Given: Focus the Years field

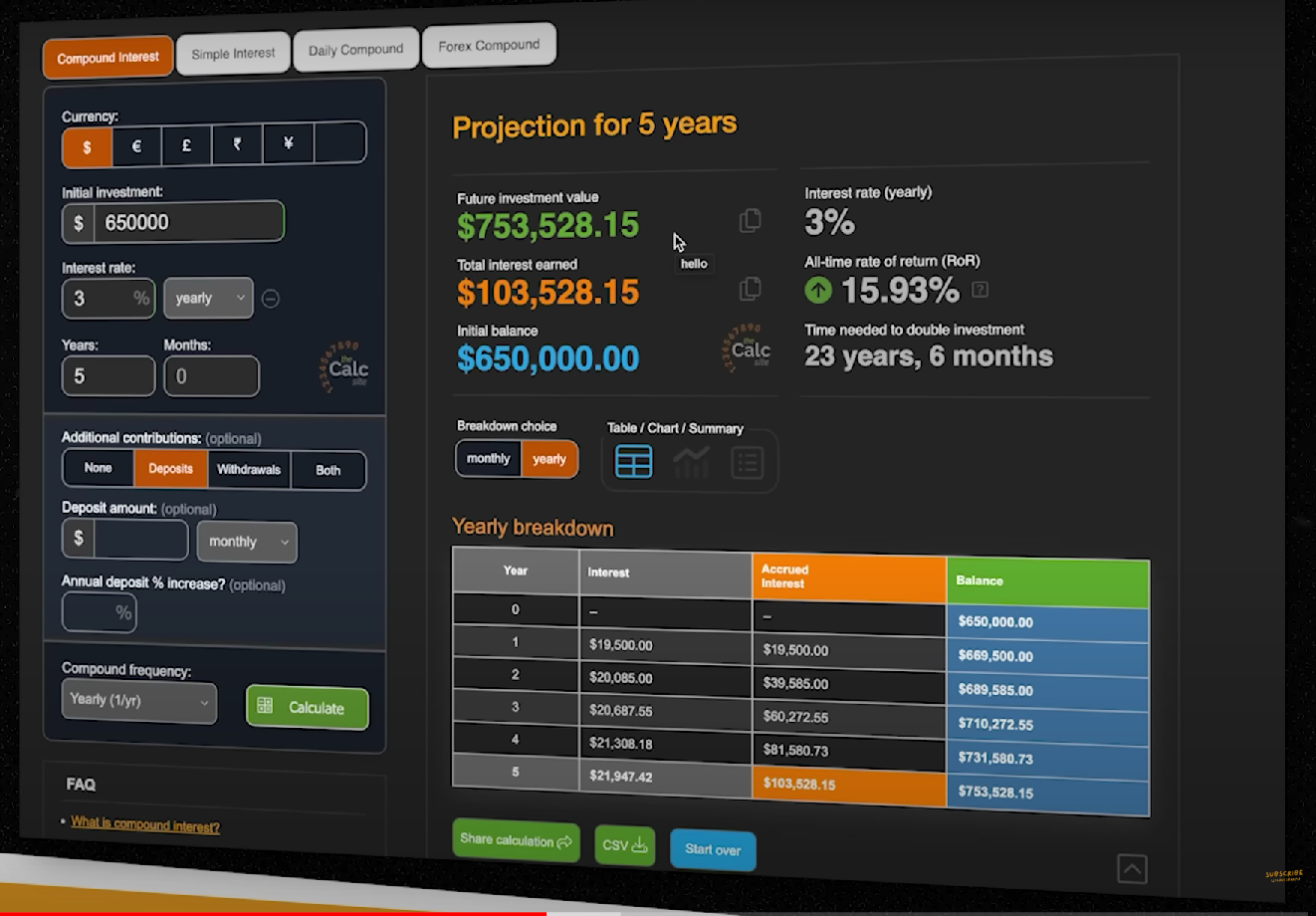Looking at the screenshot, I should click(109, 376).
